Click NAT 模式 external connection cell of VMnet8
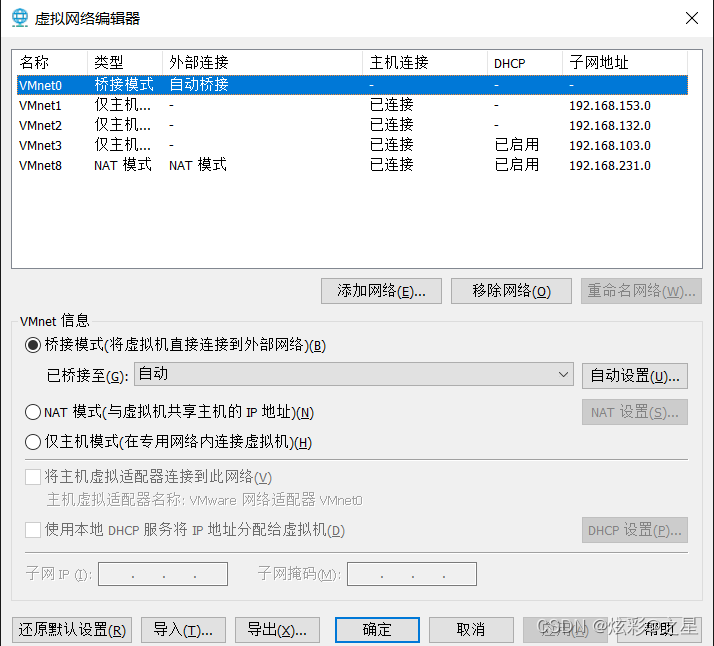 click(x=198, y=165)
